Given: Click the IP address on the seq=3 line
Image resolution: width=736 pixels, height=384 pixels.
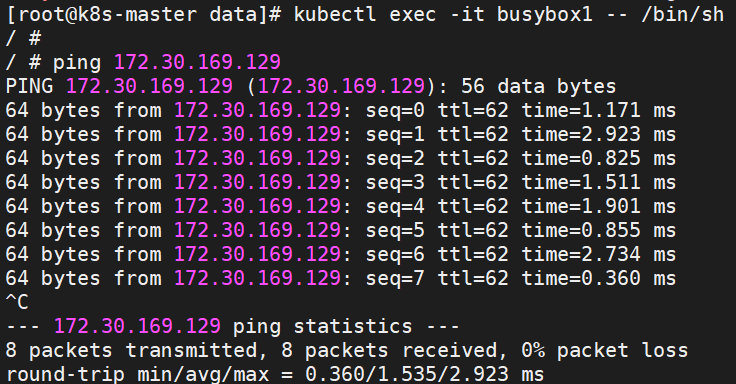Looking at the screenshot, I should click(x=257, y=182).
